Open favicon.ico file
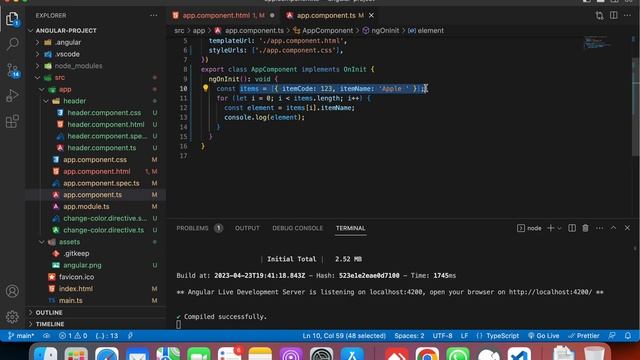Screen dimensions: 640x360 [x=96, y=277]
